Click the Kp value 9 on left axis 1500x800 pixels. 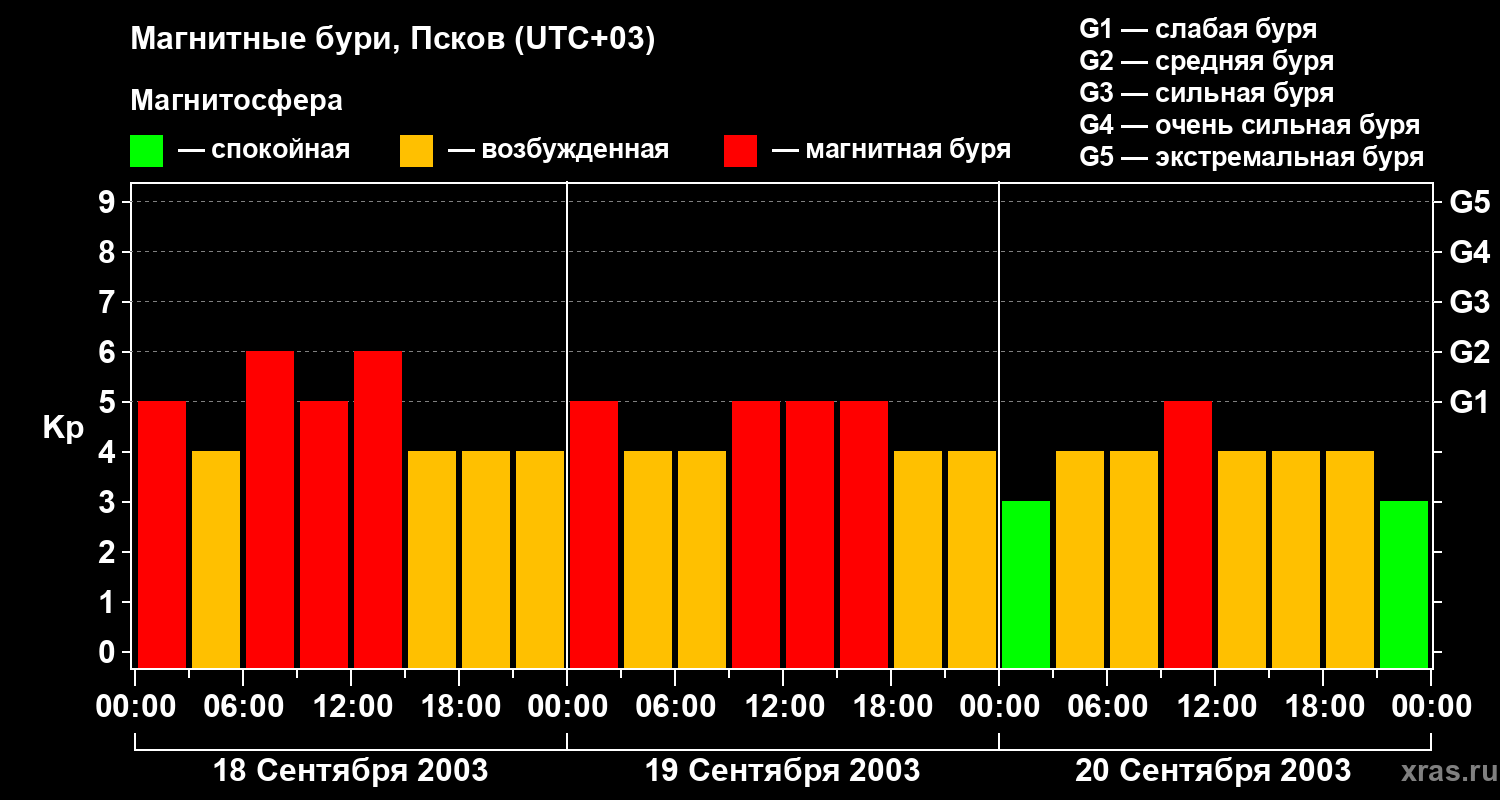(x=108, y=202)
